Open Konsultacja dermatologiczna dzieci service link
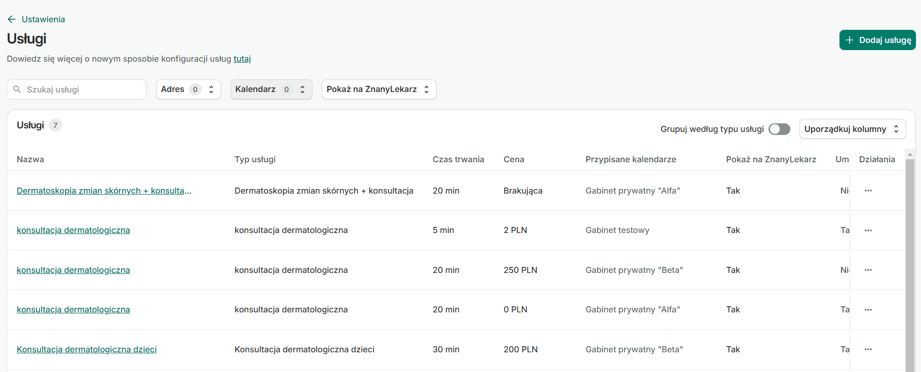Viewport: 921px width, 372px height. pos(86,349)
